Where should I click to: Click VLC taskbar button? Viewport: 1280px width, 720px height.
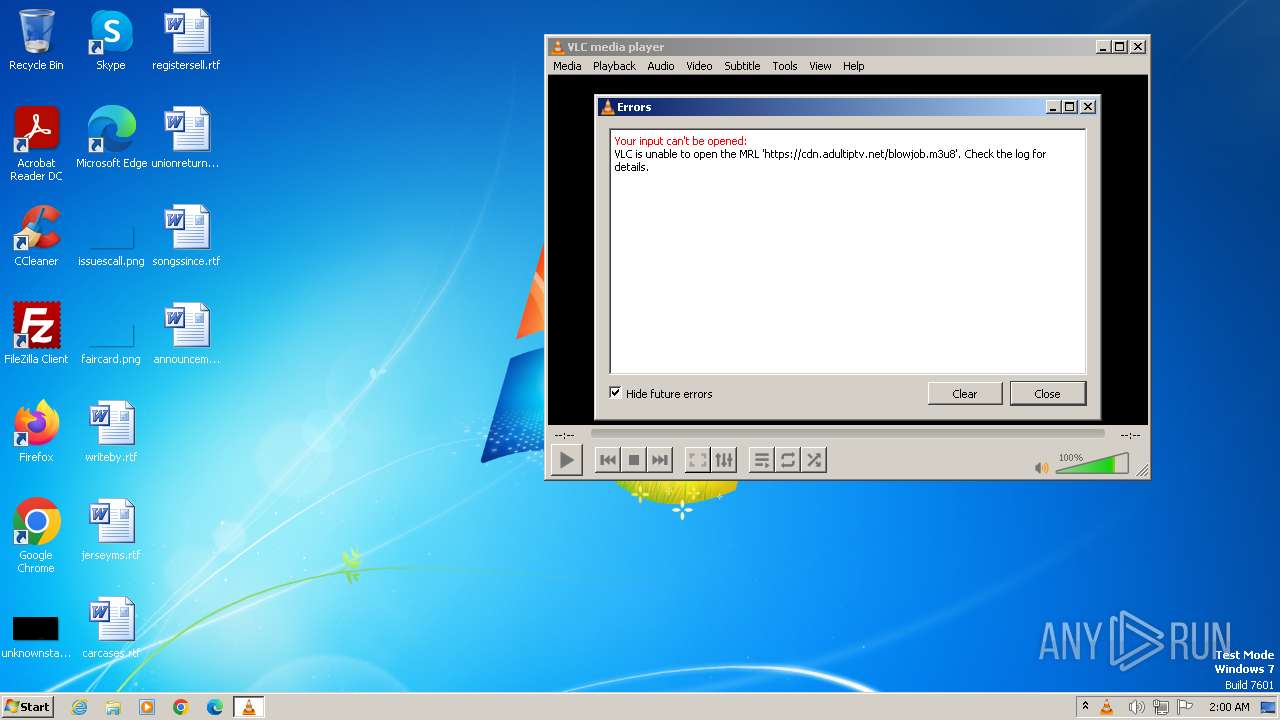click(249, 707)
